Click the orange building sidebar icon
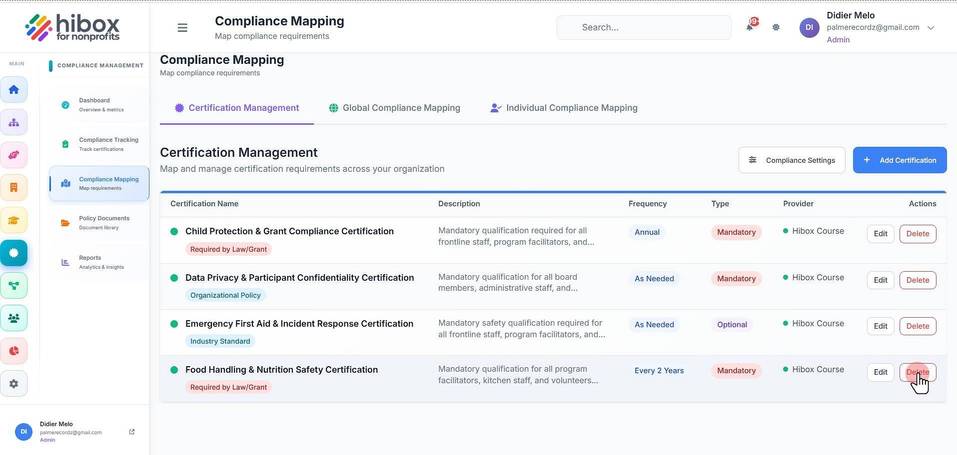Image resolution: width=957 pixels, height=455 pixels. [14, 187]
